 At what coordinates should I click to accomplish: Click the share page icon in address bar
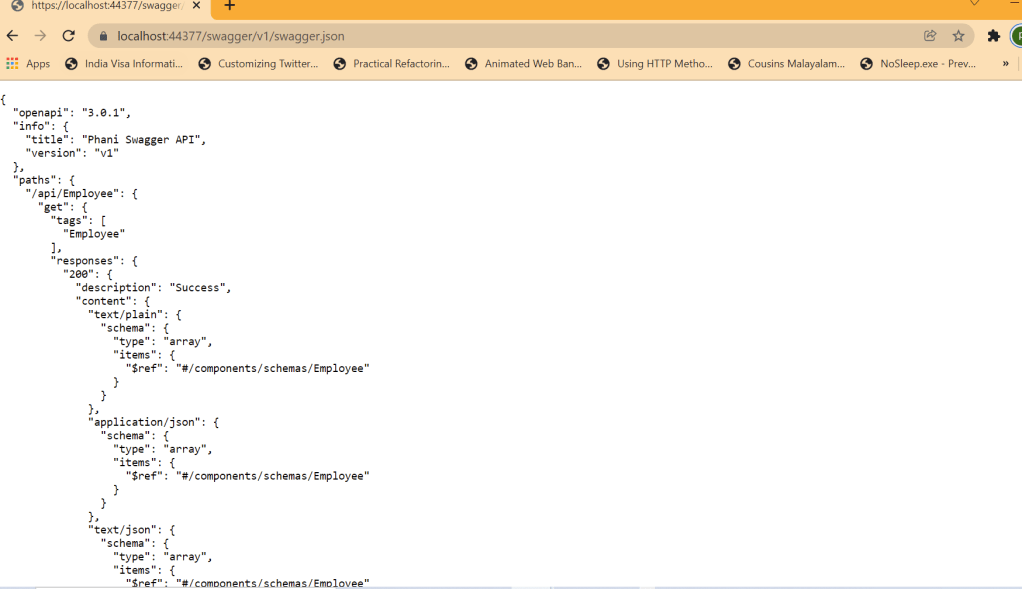point(930,36)
